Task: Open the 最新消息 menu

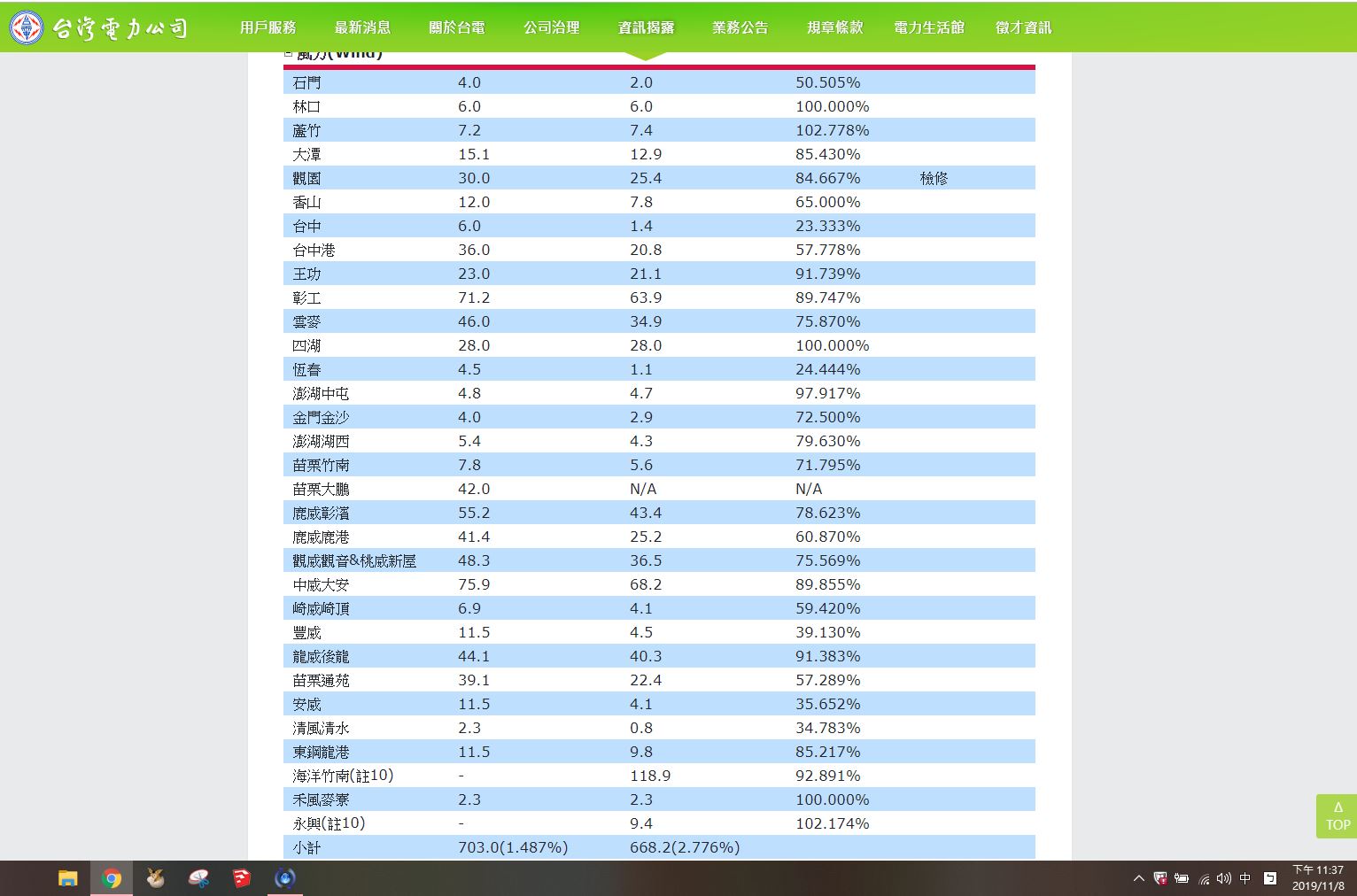Action: tap(362, 27)
